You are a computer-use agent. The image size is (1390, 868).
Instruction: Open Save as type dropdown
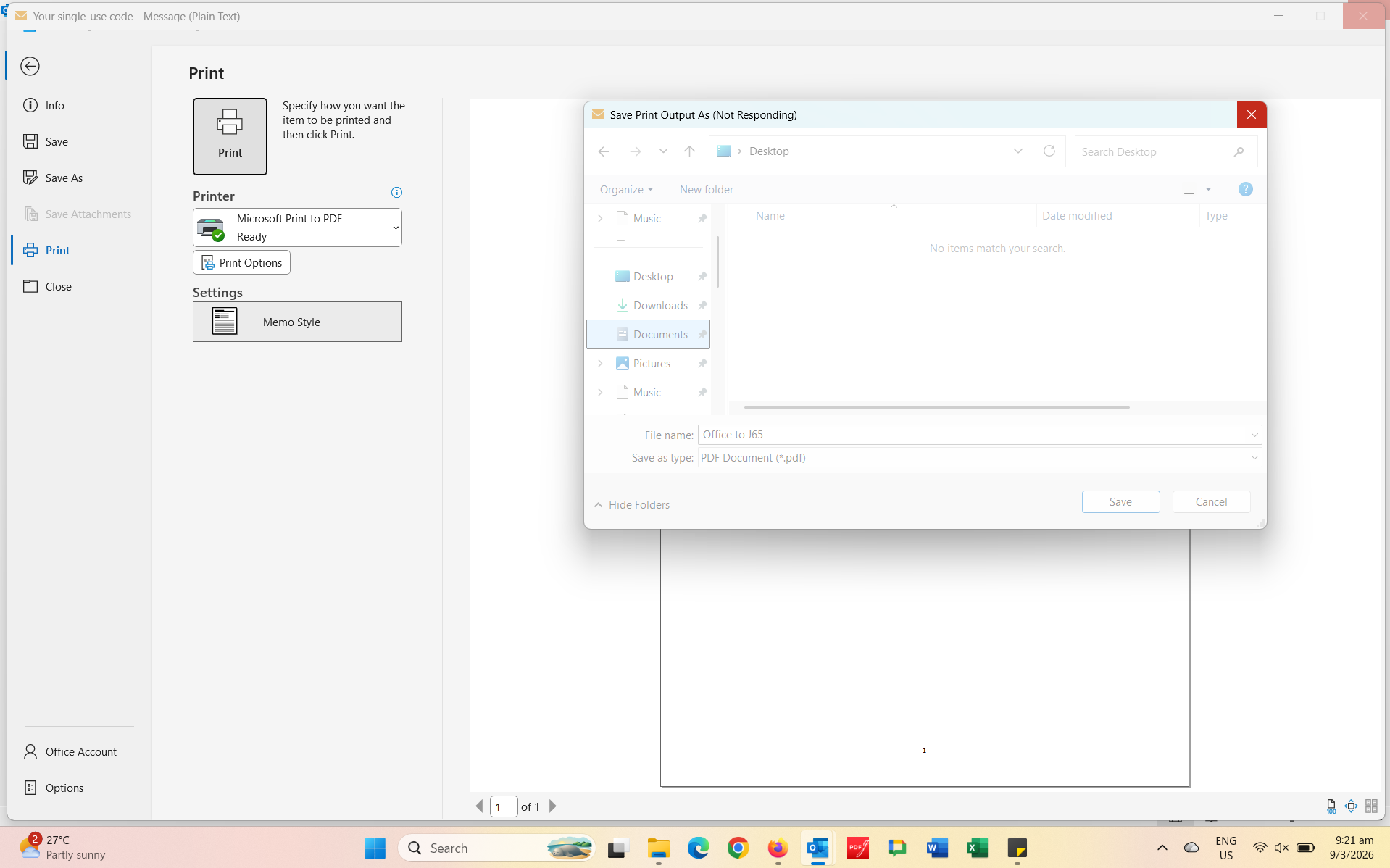(980, 458)
